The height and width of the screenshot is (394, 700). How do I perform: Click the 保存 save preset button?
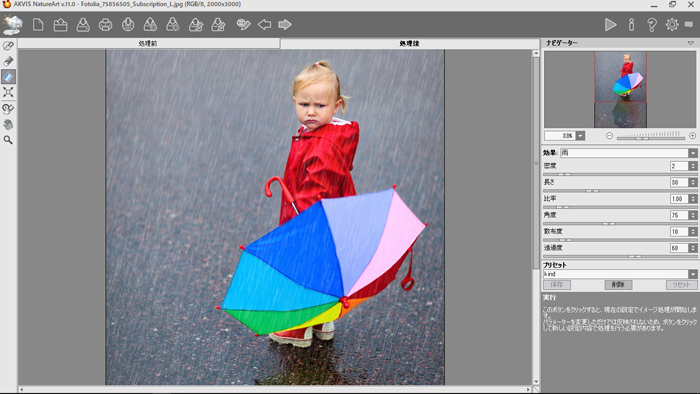click(557, 285)
